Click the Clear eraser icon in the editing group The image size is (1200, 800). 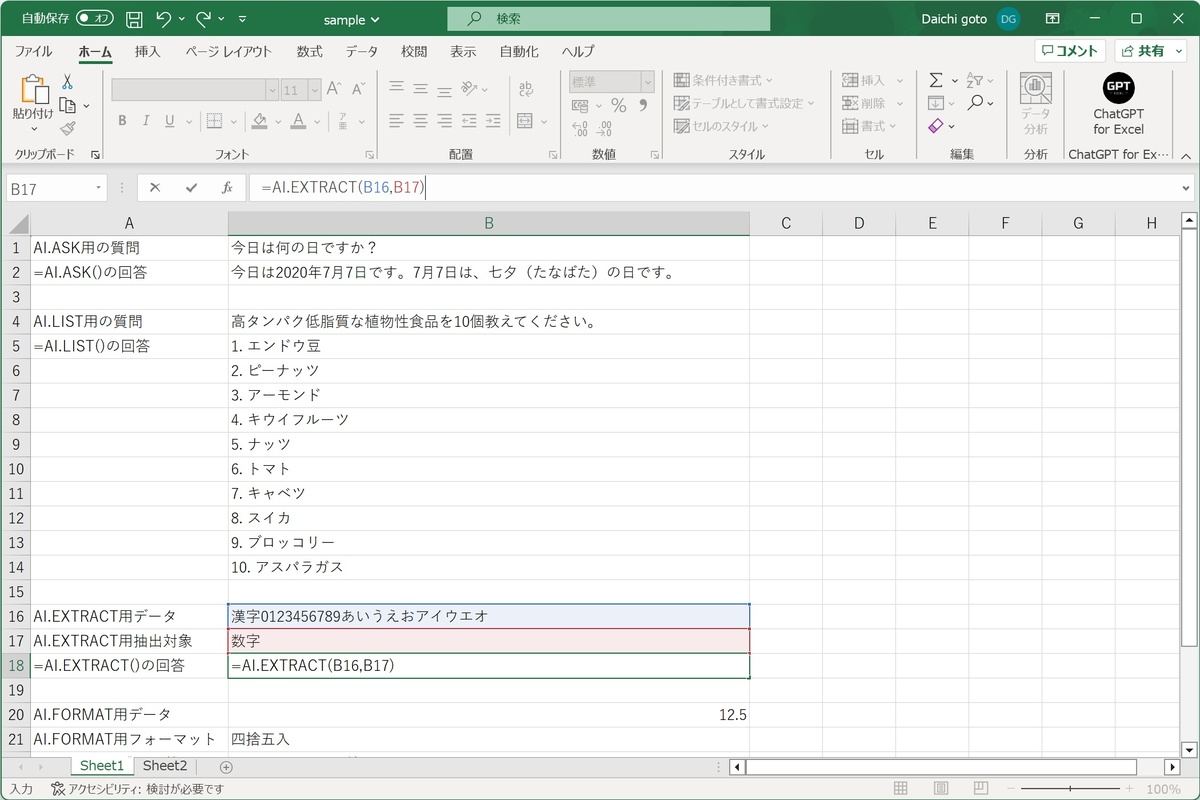[x=936, y=126]
